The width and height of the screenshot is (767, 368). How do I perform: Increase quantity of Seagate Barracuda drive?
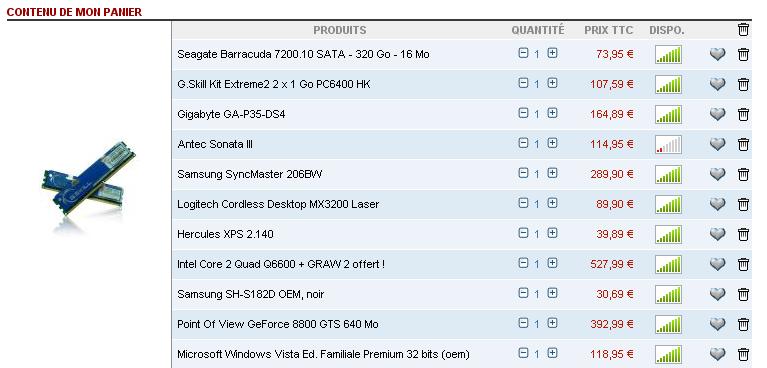click(552, 53)
